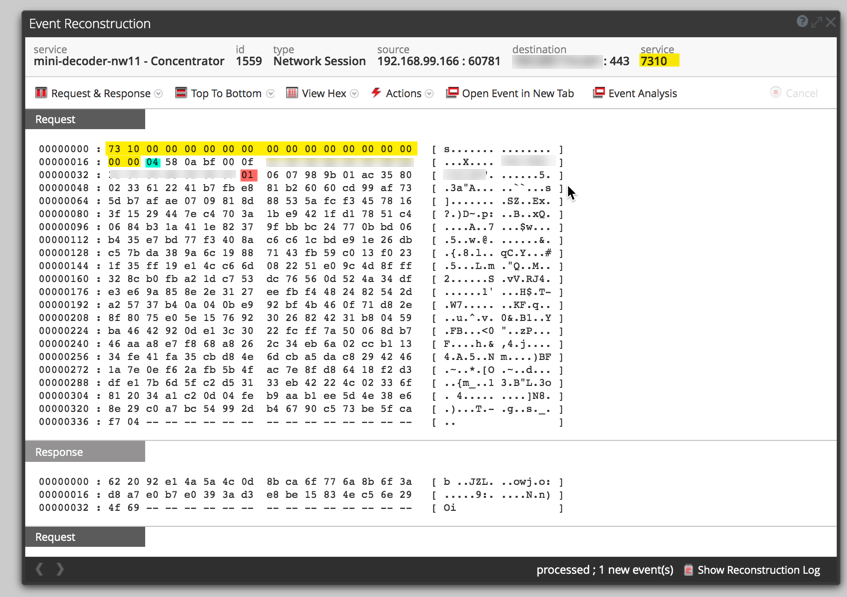
Task: Expand the Top To Bottom dropdown arrow
Action: point(270,94)
